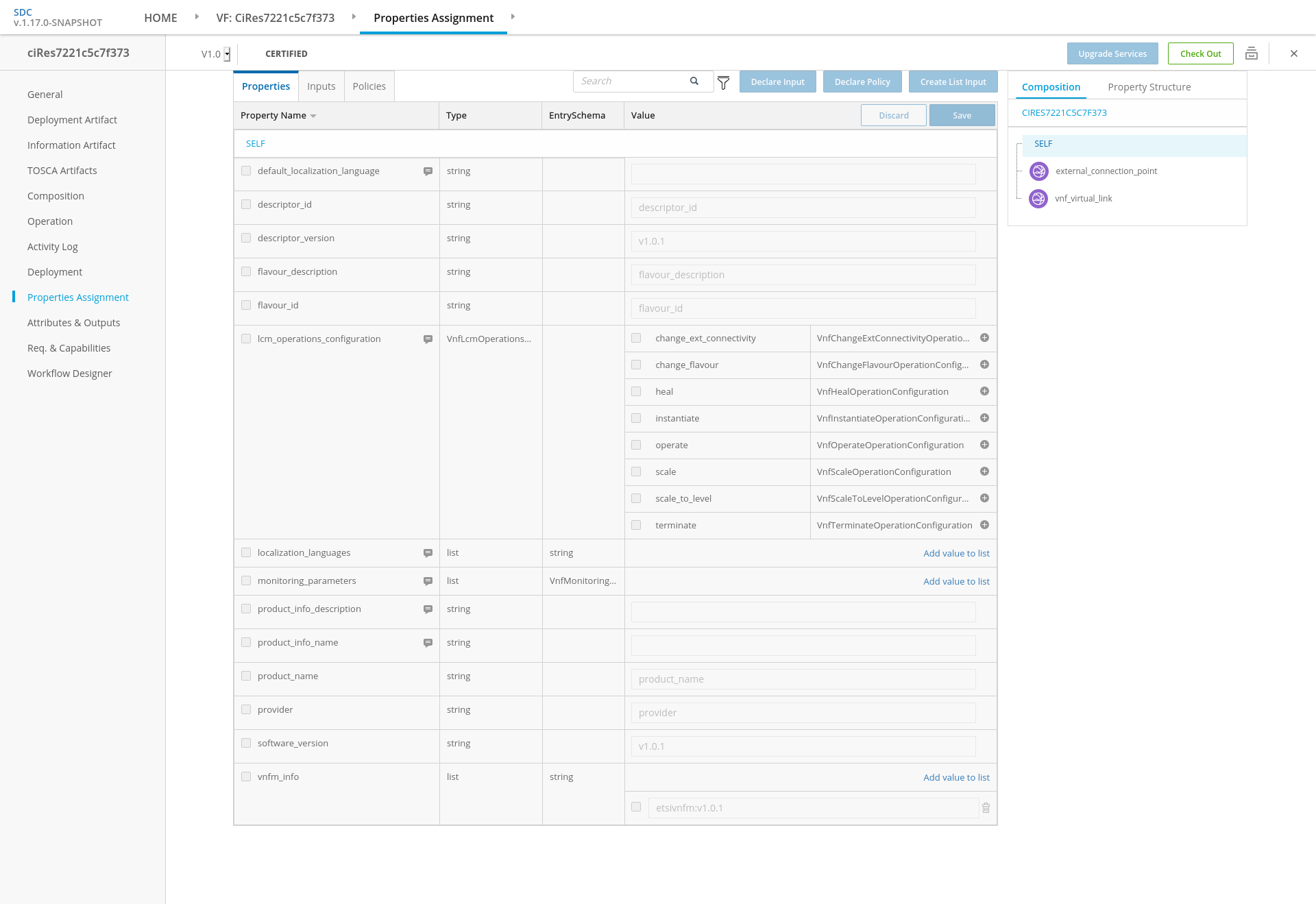Open Req. & Capabilities in sidebar
Screen dimensions: 1316x904
tap(69, 348)
